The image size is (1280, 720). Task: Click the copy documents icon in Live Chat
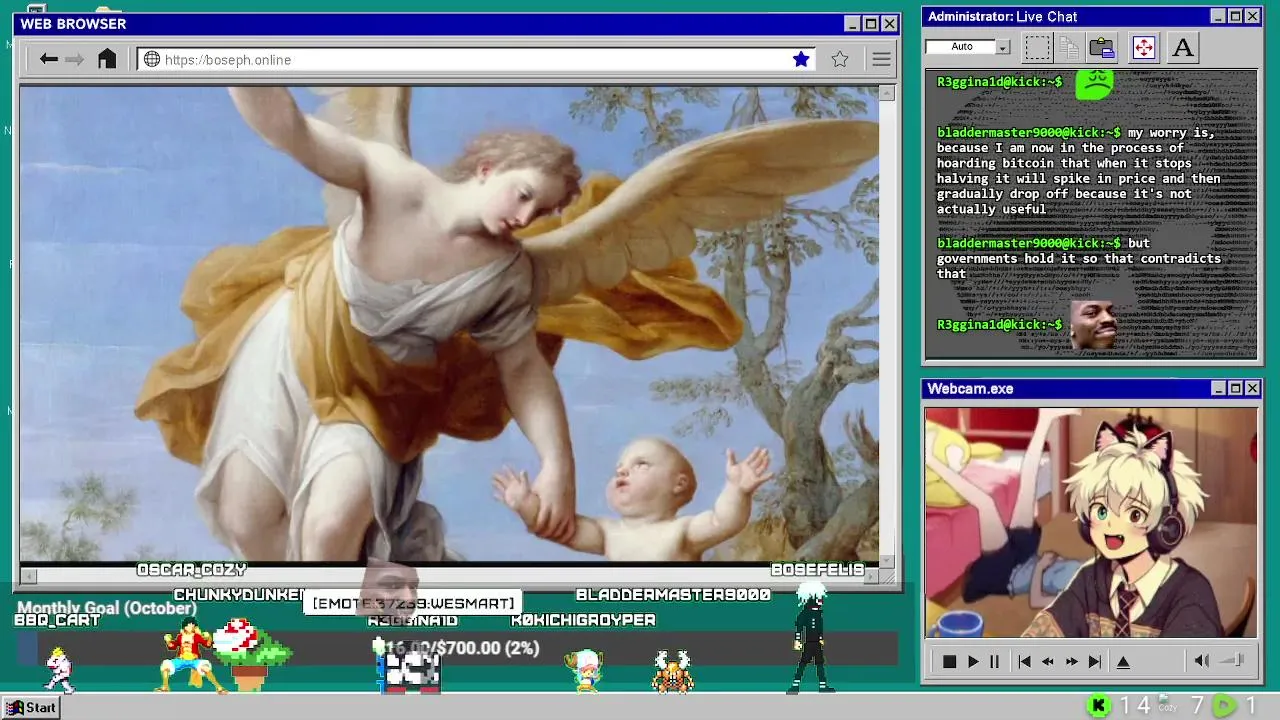1069,47
